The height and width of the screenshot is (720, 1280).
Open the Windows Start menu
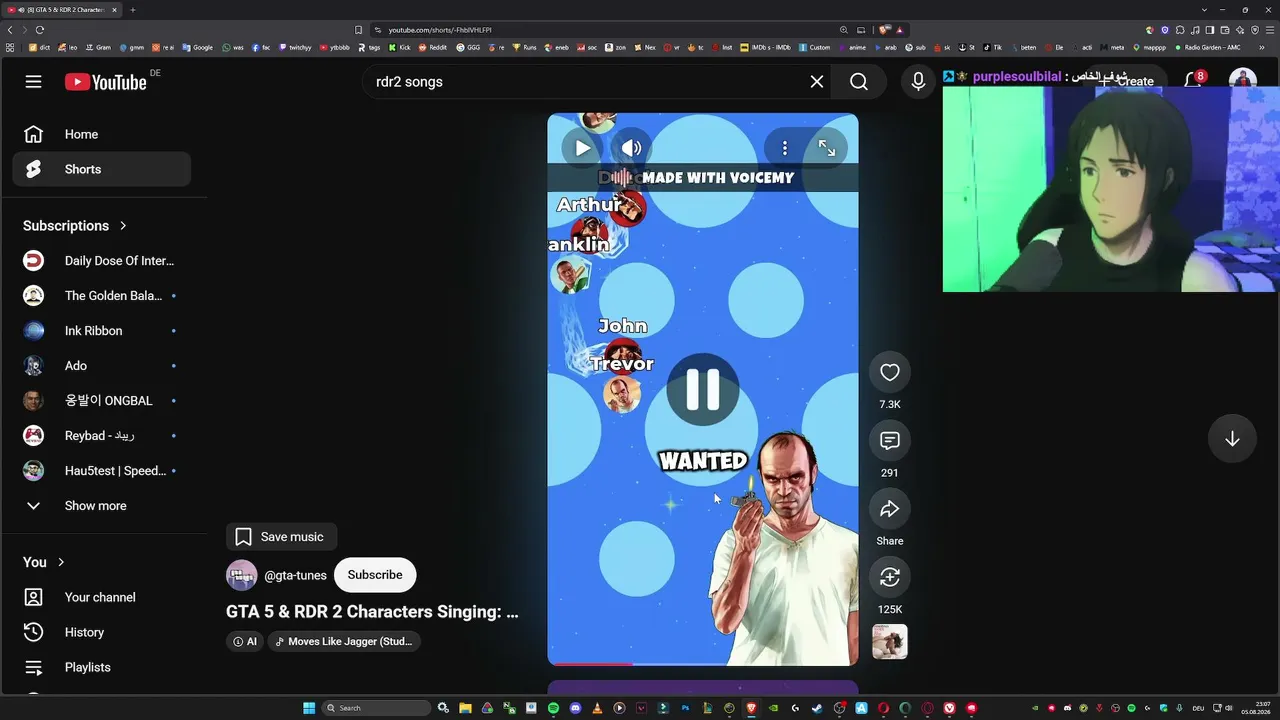(309, 708)
